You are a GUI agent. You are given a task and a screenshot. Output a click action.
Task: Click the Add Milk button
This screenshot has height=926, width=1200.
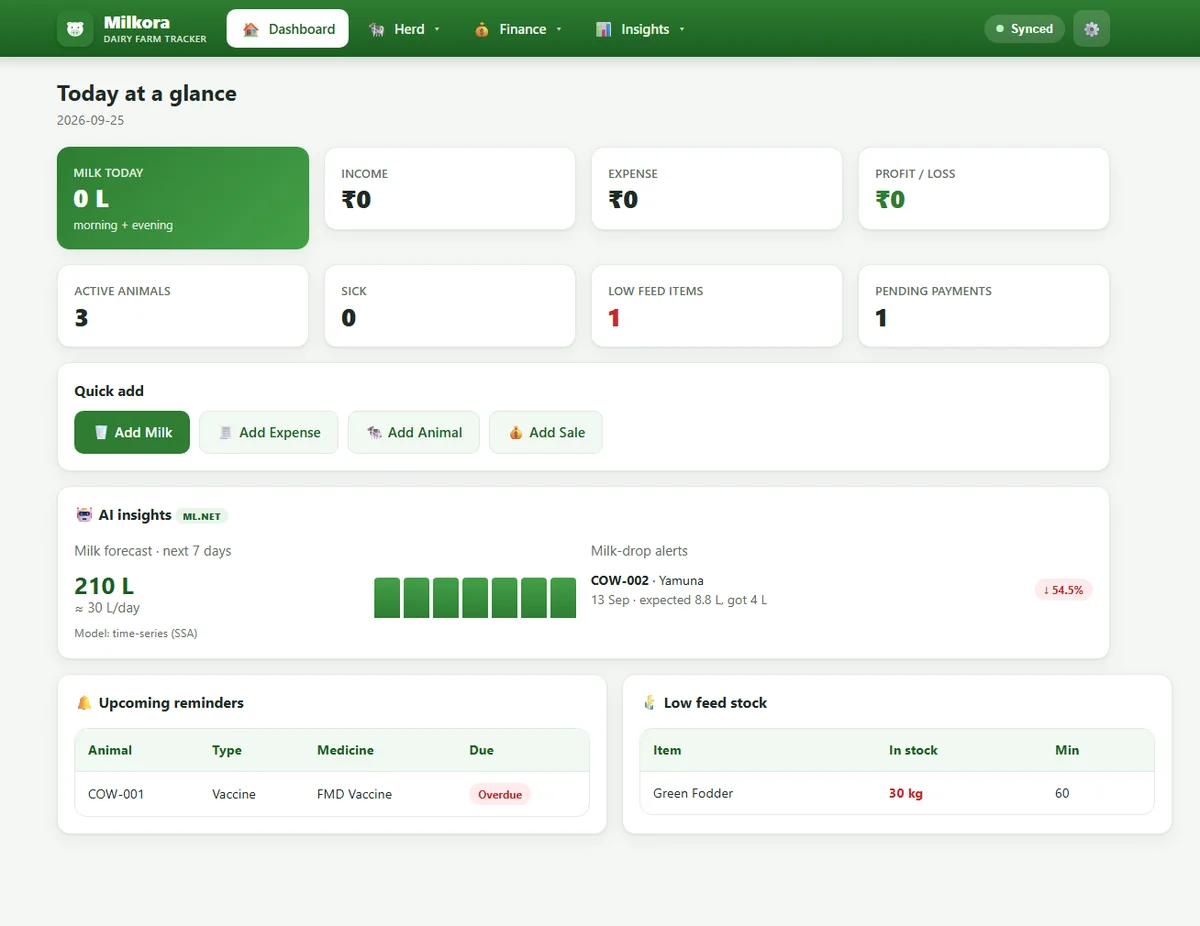[132, 432]
